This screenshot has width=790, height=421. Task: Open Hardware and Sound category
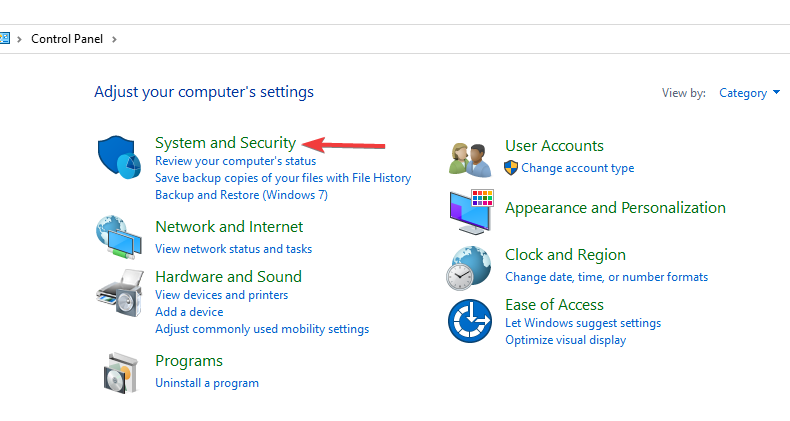tap(228, 276)
